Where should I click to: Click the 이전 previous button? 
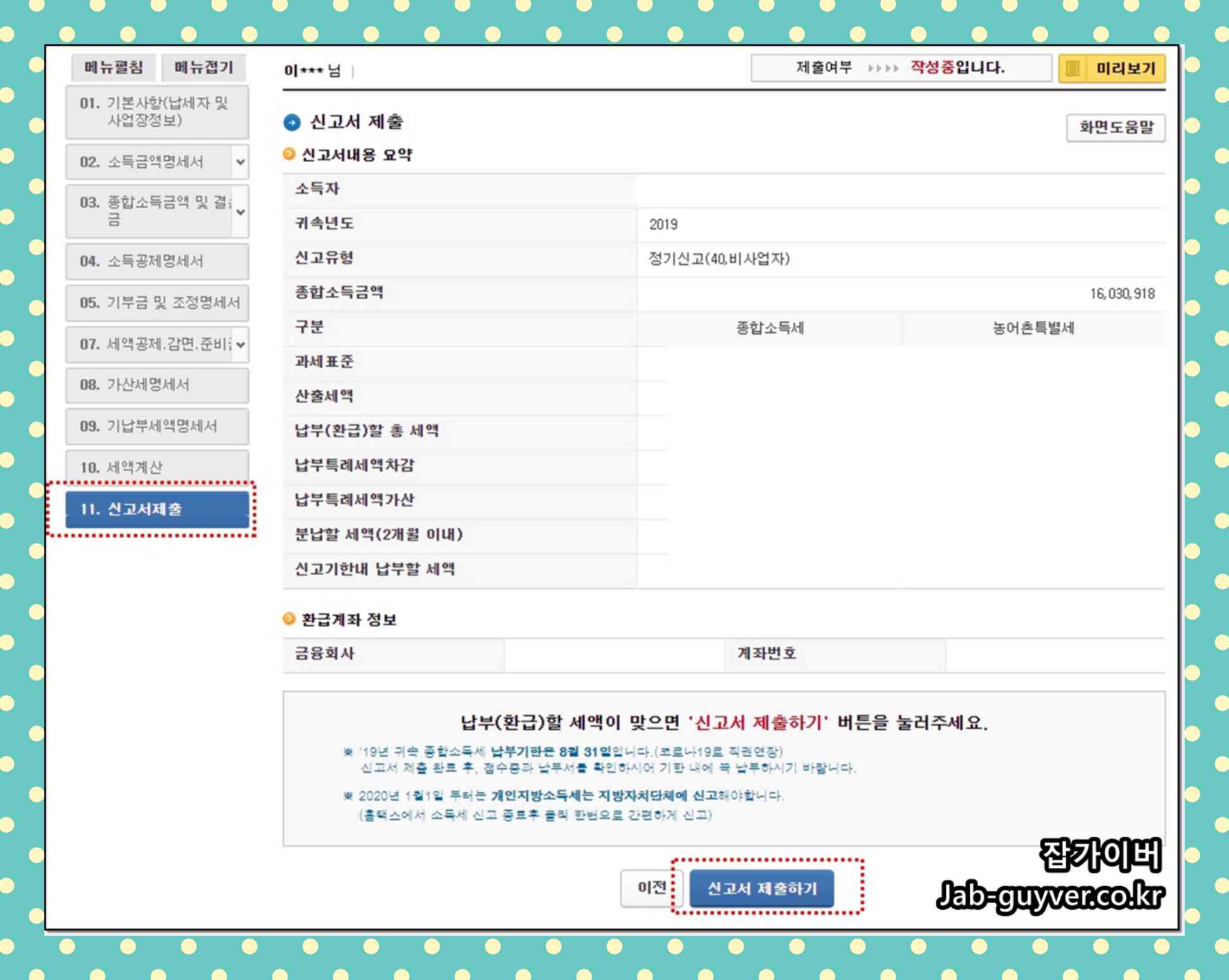[650, 888]
